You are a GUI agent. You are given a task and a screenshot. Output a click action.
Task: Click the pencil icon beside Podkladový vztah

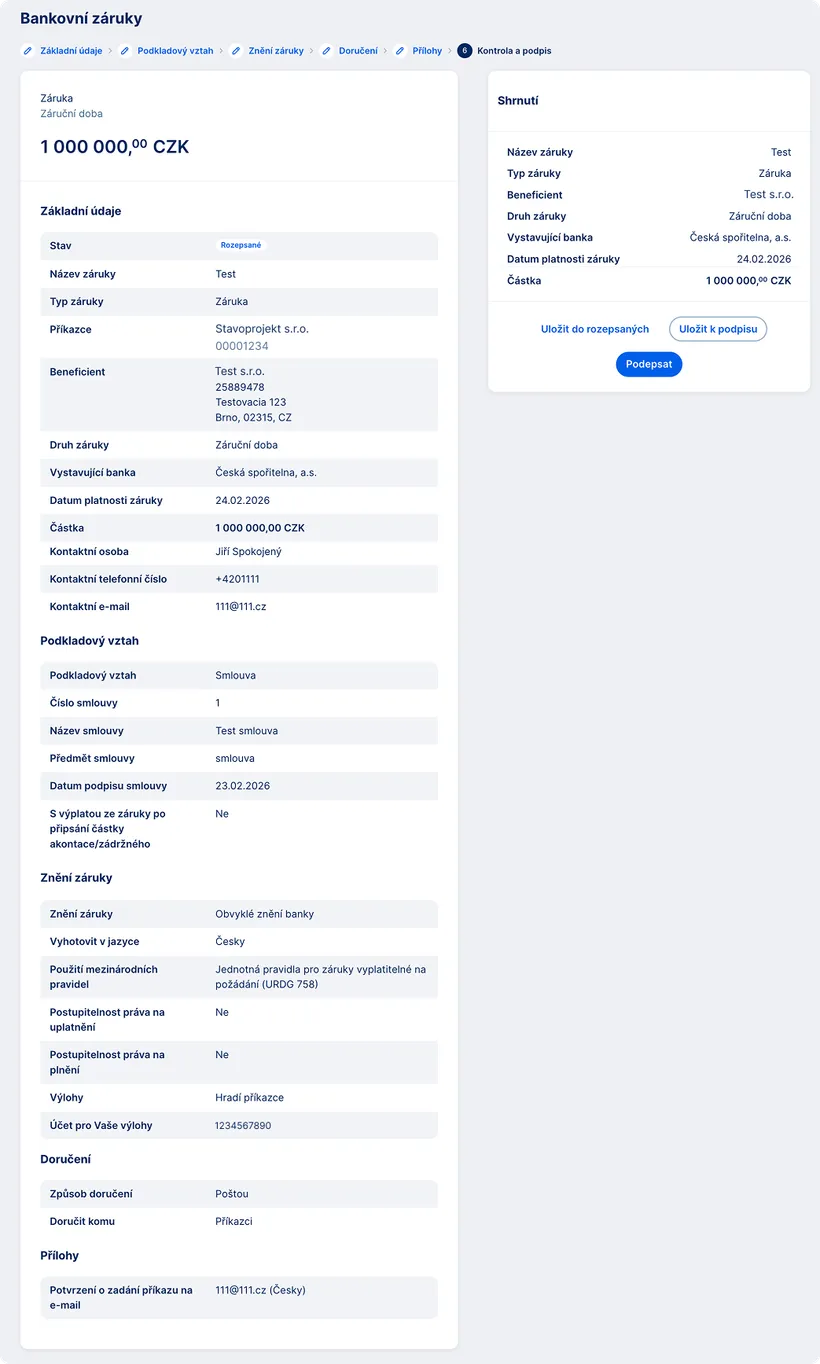click(126, 51)
